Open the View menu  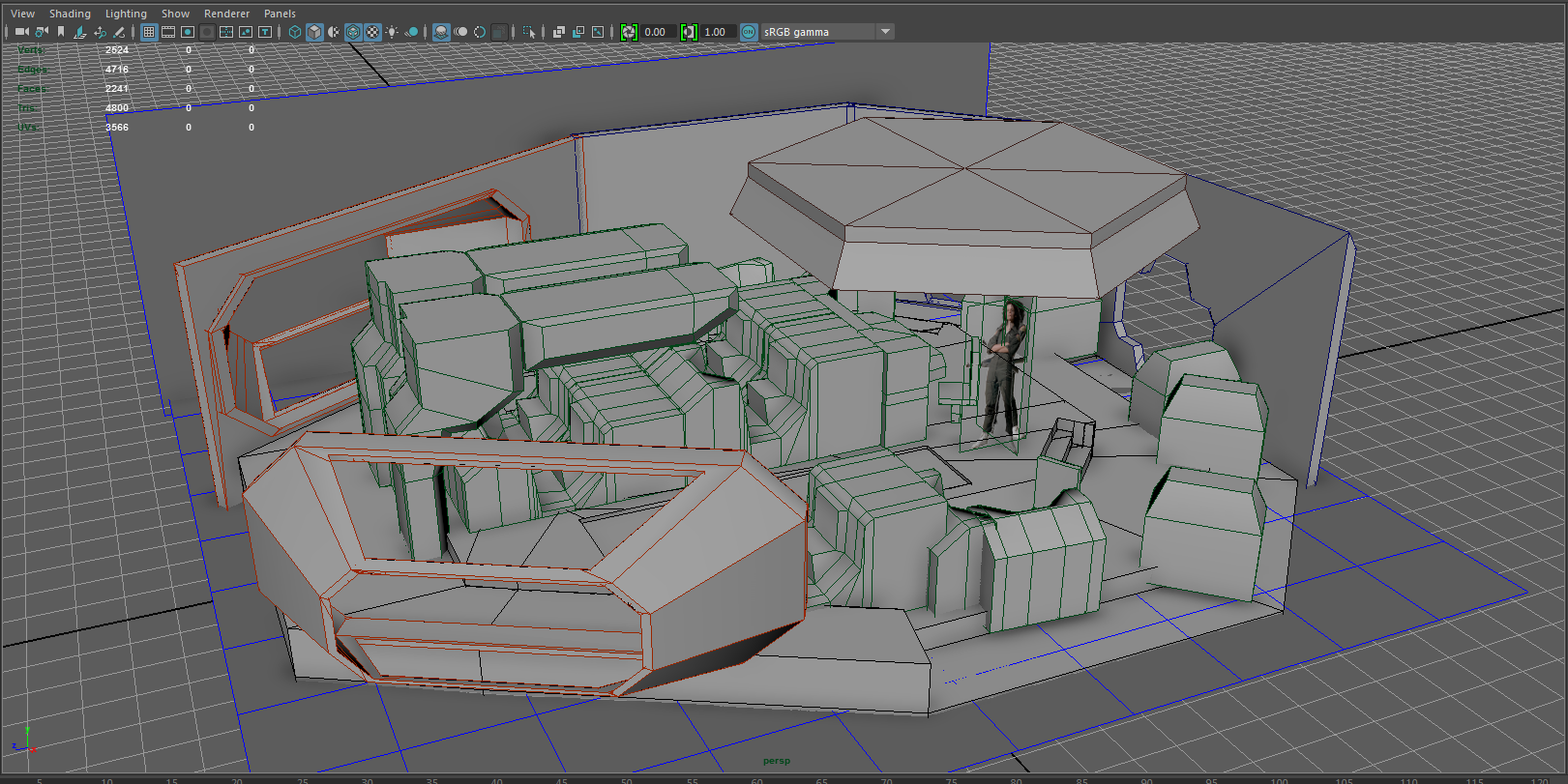point(22,14)
